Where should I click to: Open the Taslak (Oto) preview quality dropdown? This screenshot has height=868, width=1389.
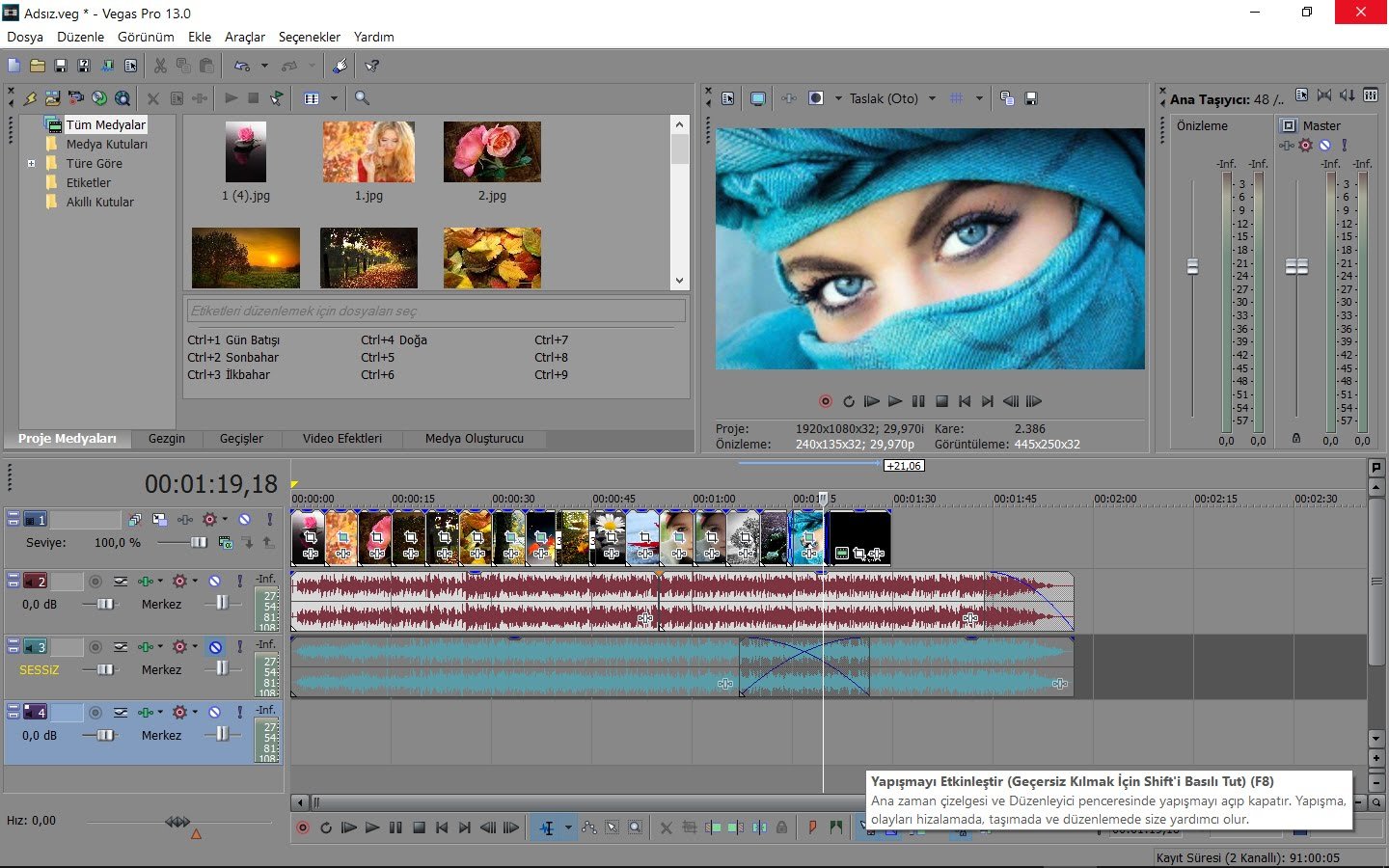point(932,98)
